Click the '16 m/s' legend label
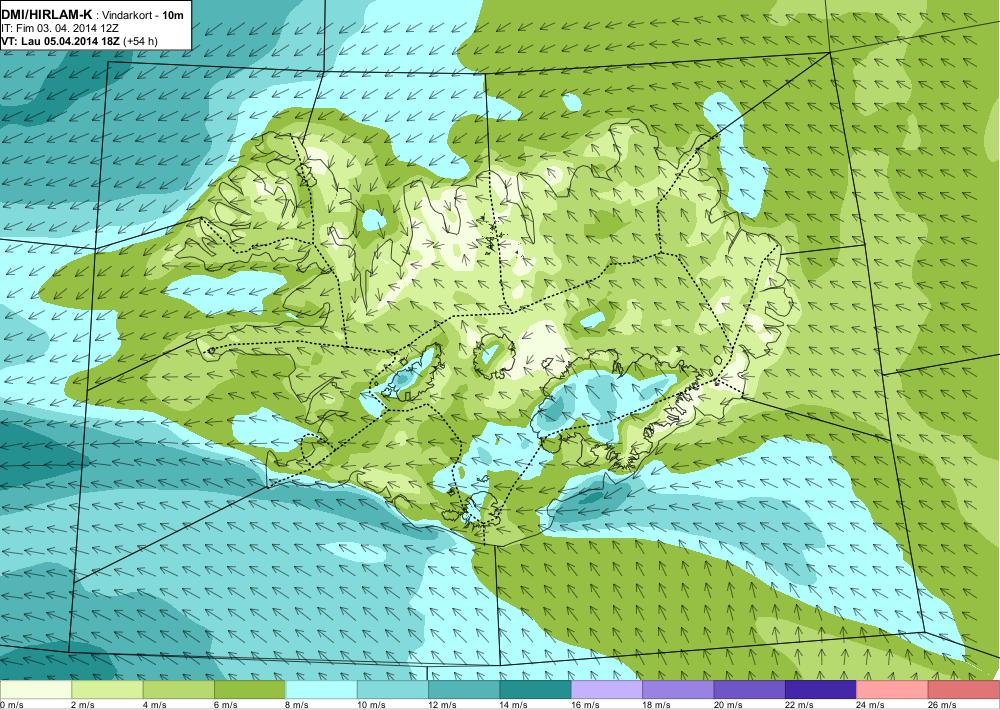The height and width of the screenshot is (710, 1000). [x=586, y=705]
